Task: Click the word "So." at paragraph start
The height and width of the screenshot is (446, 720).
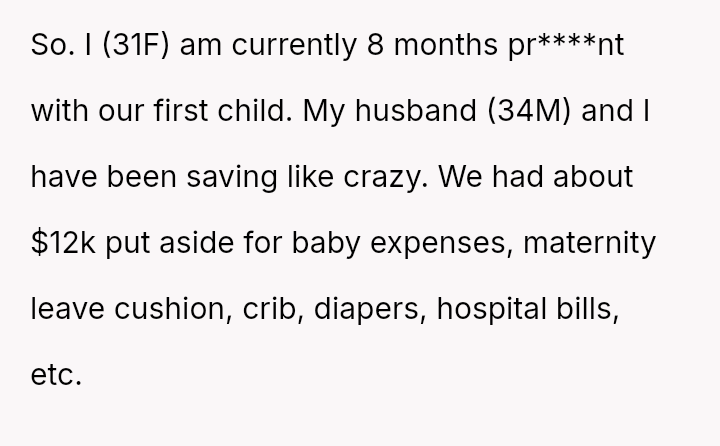Action: (49, 46)
